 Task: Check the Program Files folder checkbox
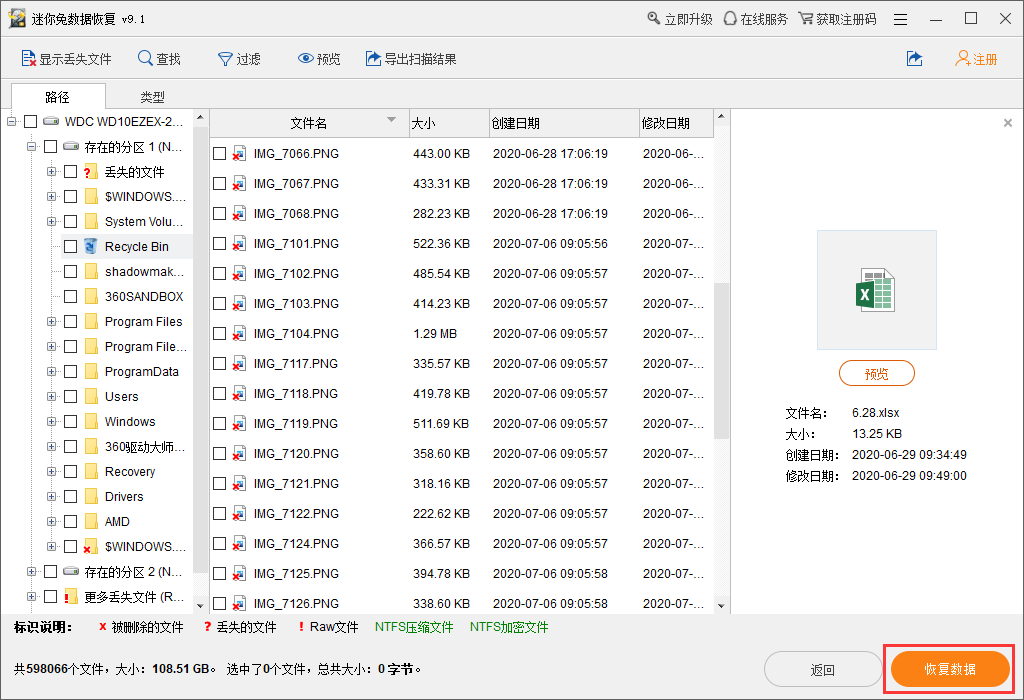(x=71, y=321)
